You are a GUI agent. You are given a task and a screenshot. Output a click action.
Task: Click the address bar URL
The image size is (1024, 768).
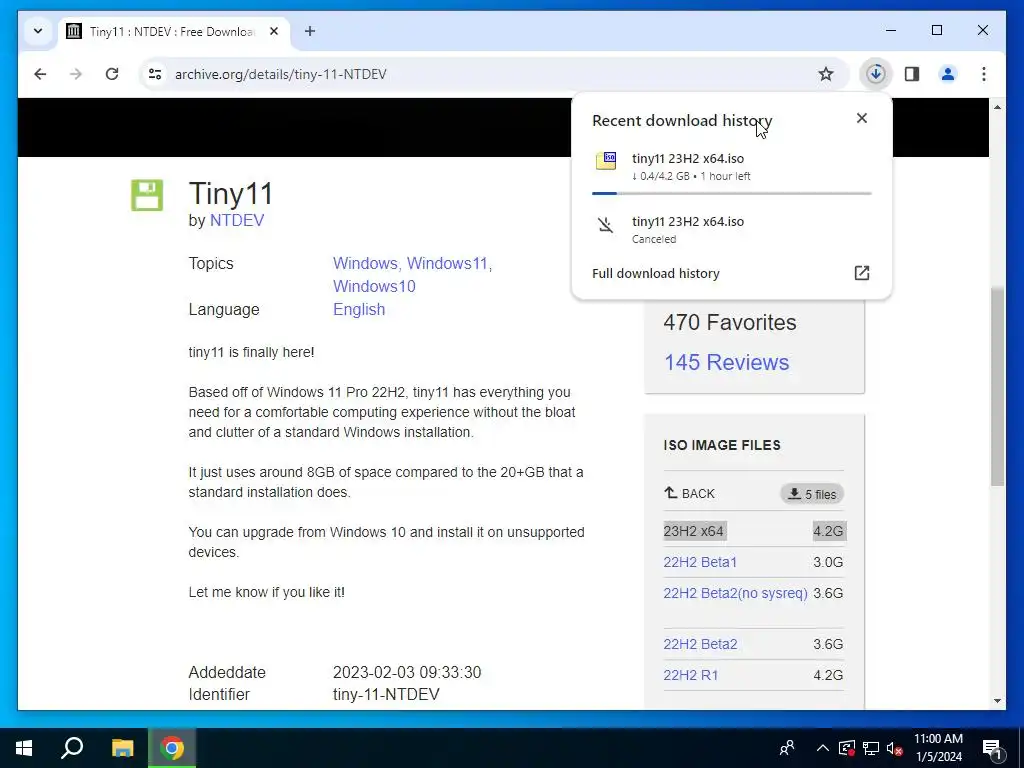(281, 74)
